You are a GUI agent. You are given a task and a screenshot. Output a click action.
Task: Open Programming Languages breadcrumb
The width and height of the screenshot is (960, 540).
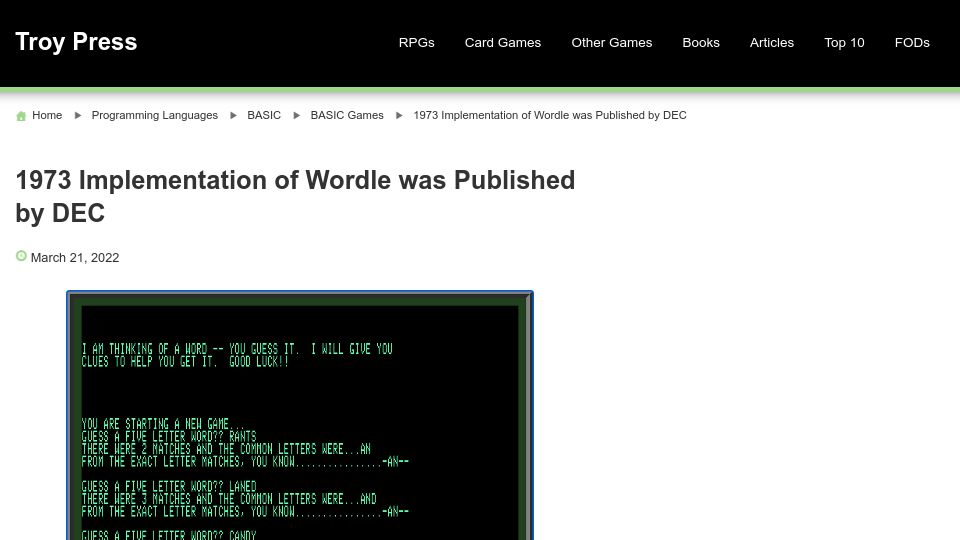click(x=155, y=115)
